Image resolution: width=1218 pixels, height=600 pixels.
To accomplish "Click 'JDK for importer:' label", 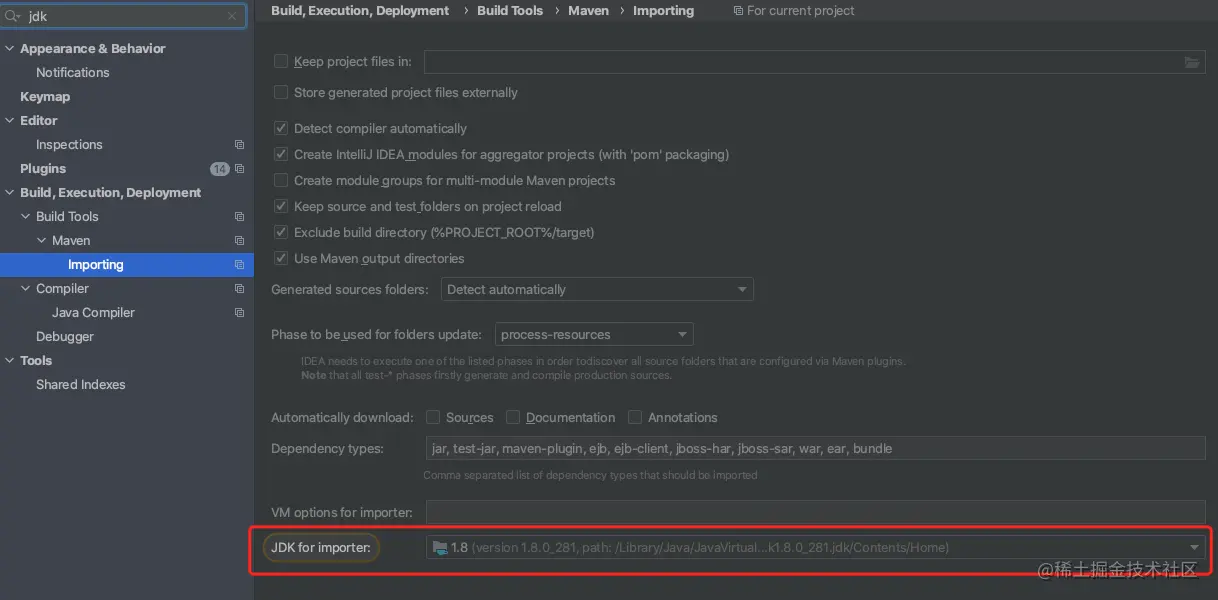I will pos(321,548).
